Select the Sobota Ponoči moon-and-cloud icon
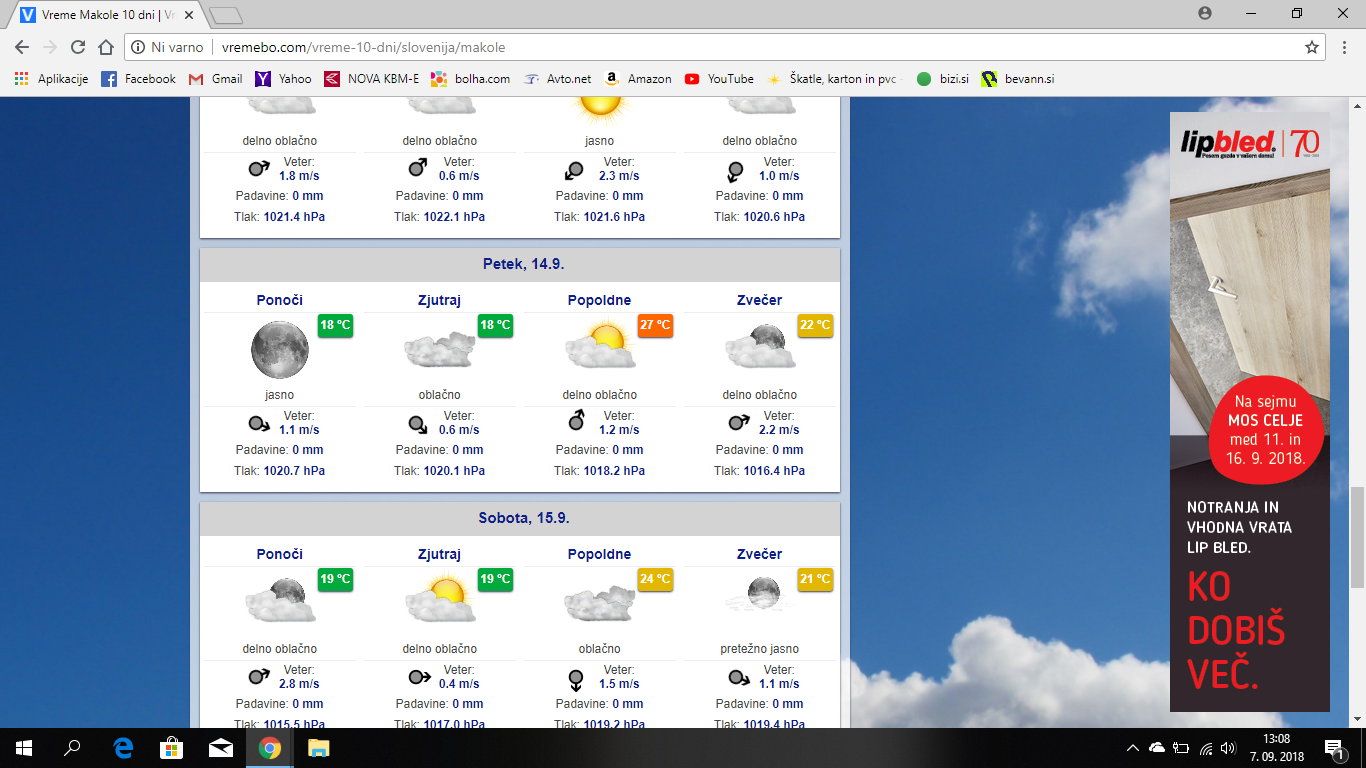The height and width of the screenshot is (768, 1366). [280, 601]
